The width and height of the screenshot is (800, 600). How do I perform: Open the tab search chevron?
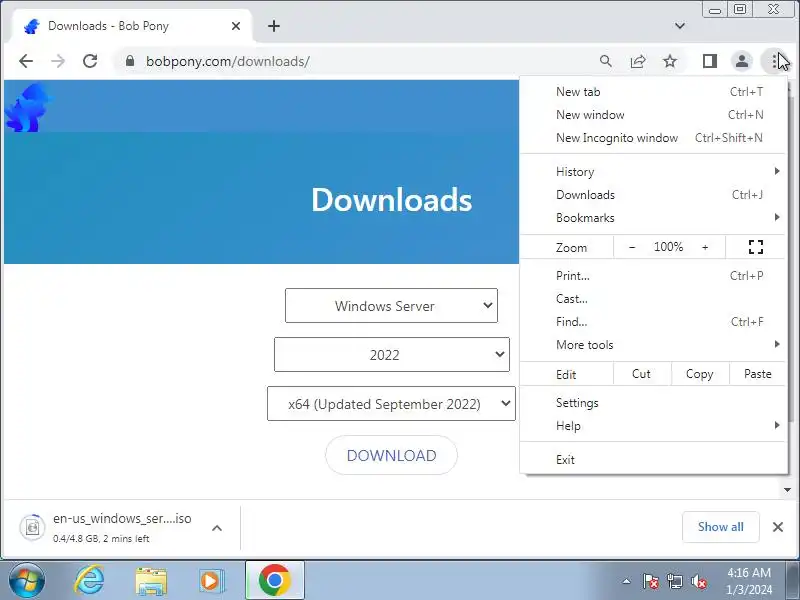coord(680,26)
